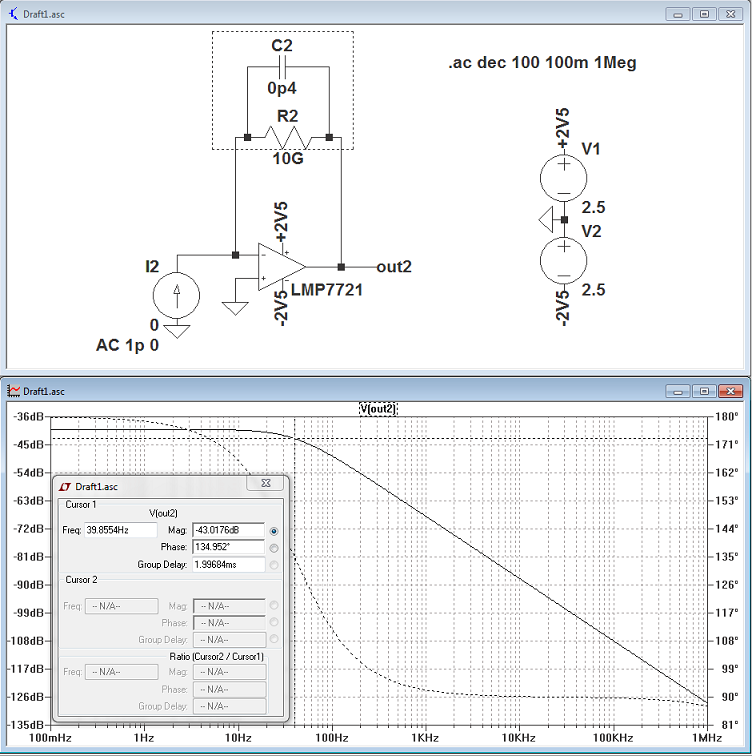Click the schematic window title icon

click(13, 14)
